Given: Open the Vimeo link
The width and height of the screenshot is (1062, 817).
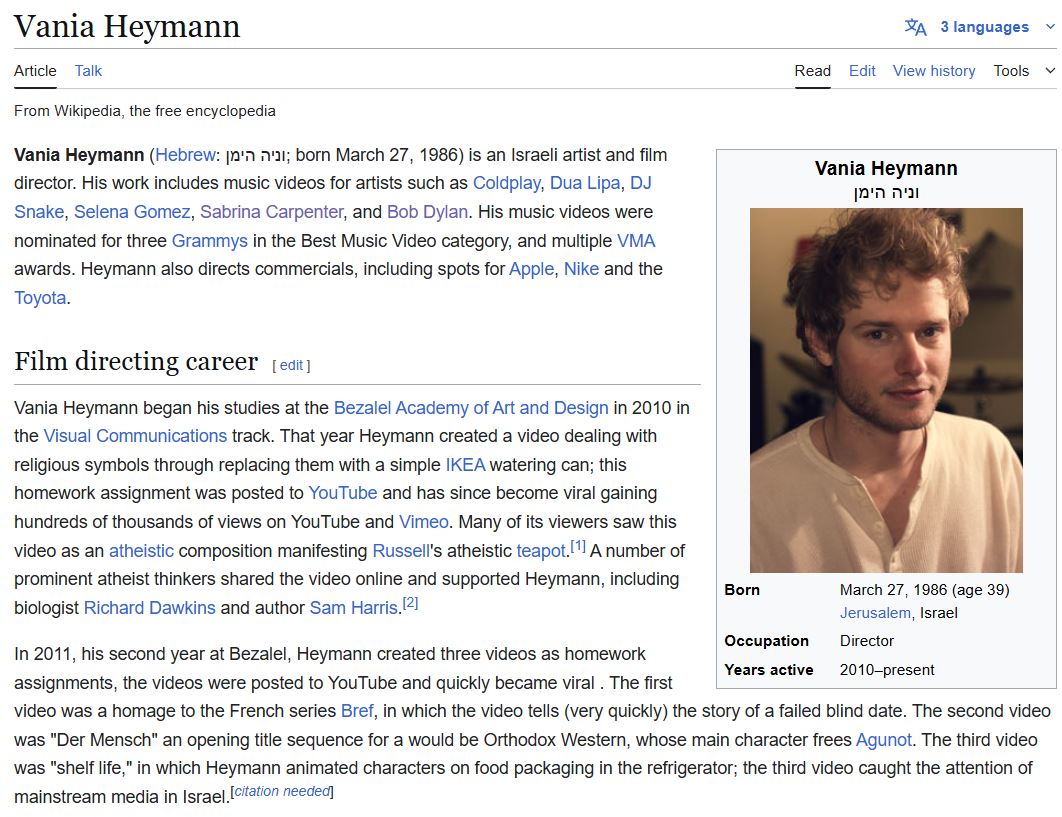Looking at the screenshot, I should coord(423,522).
